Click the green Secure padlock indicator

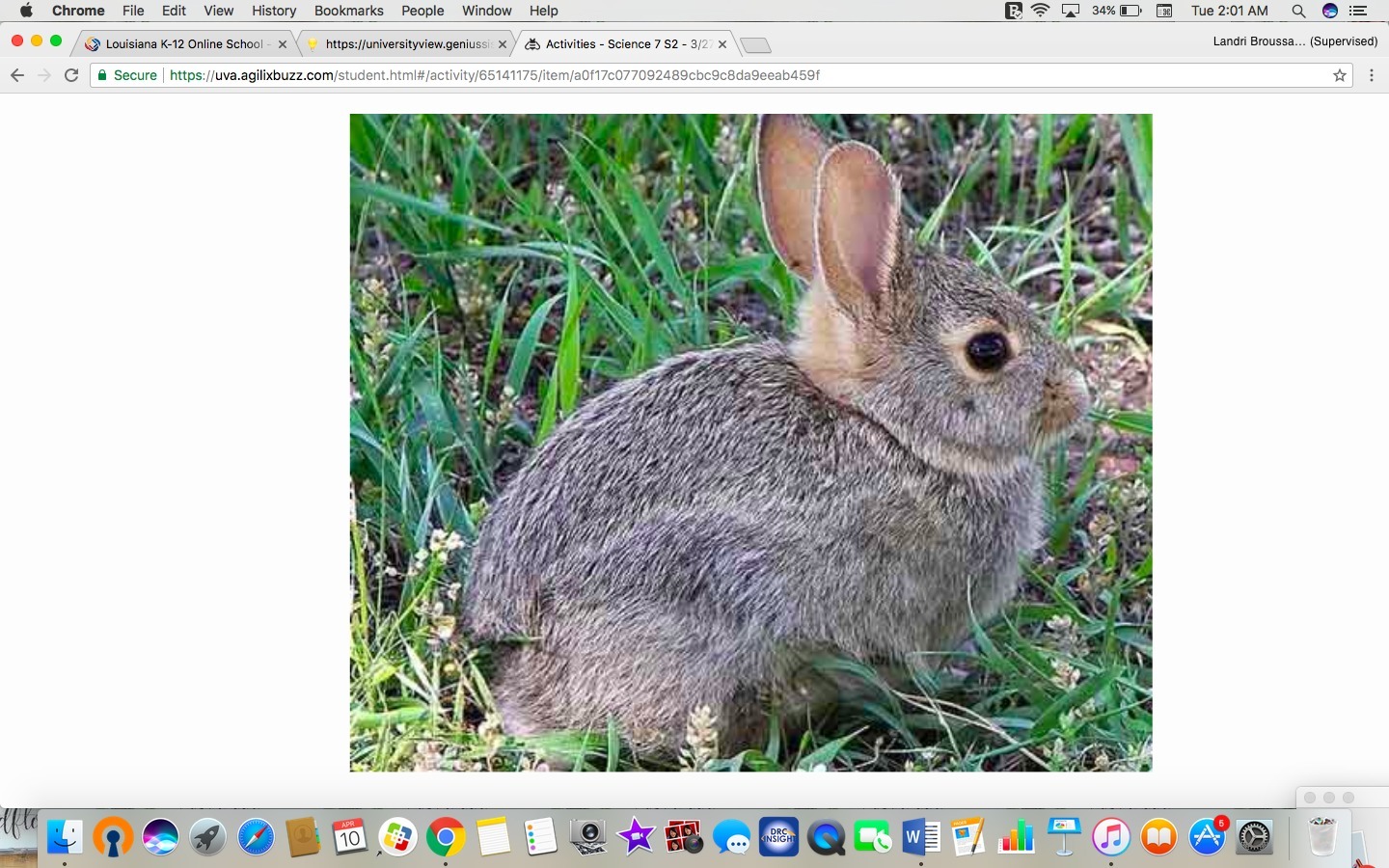point(127,75)
